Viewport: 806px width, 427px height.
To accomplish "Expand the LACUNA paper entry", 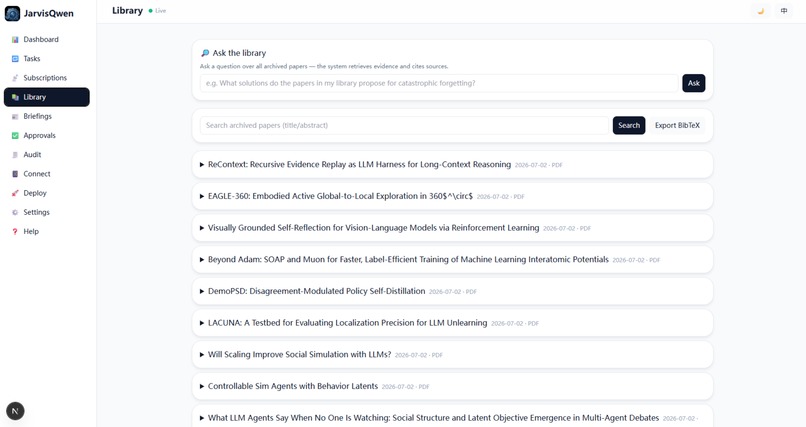I will (452, 323).
